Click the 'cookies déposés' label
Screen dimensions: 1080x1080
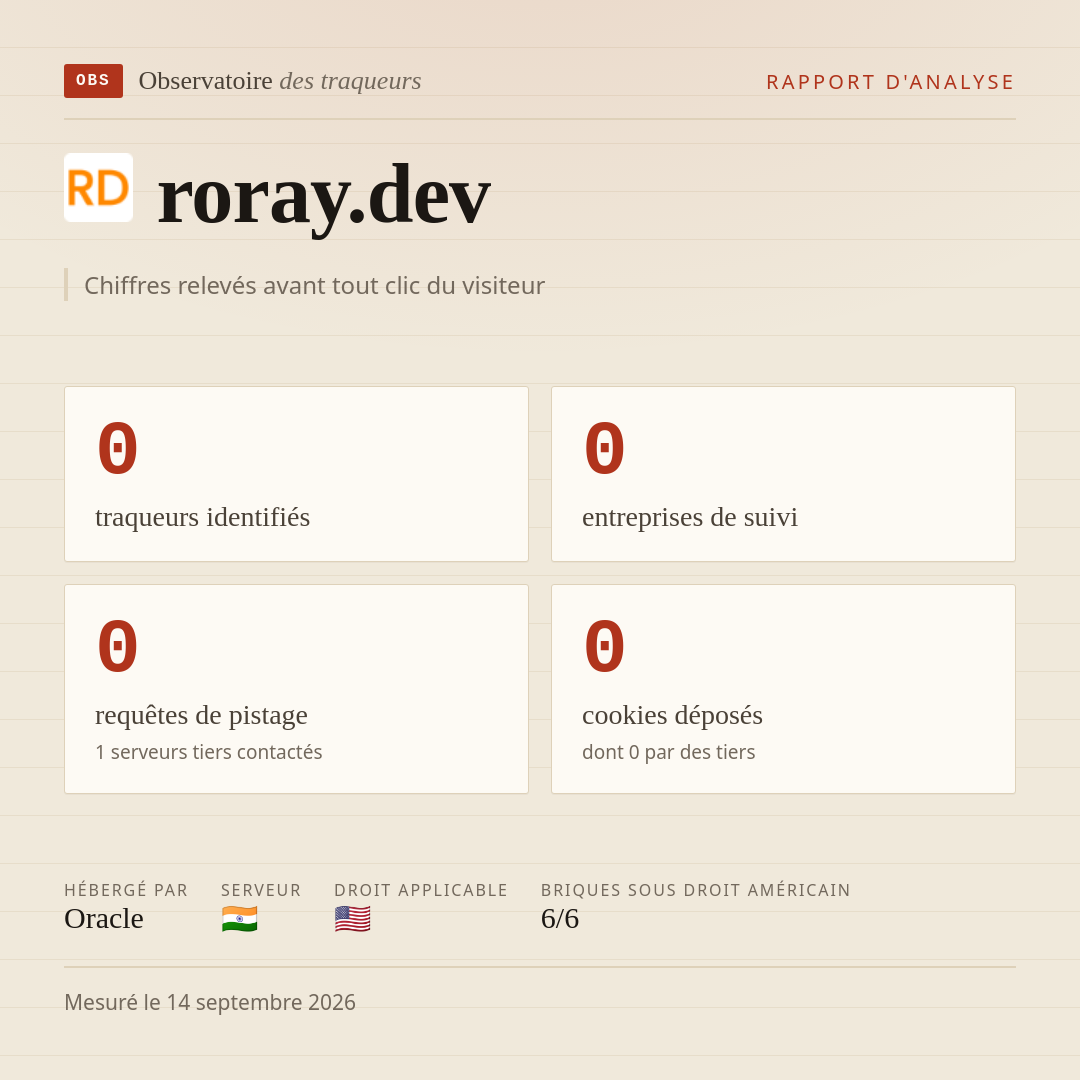click(672, 715)
